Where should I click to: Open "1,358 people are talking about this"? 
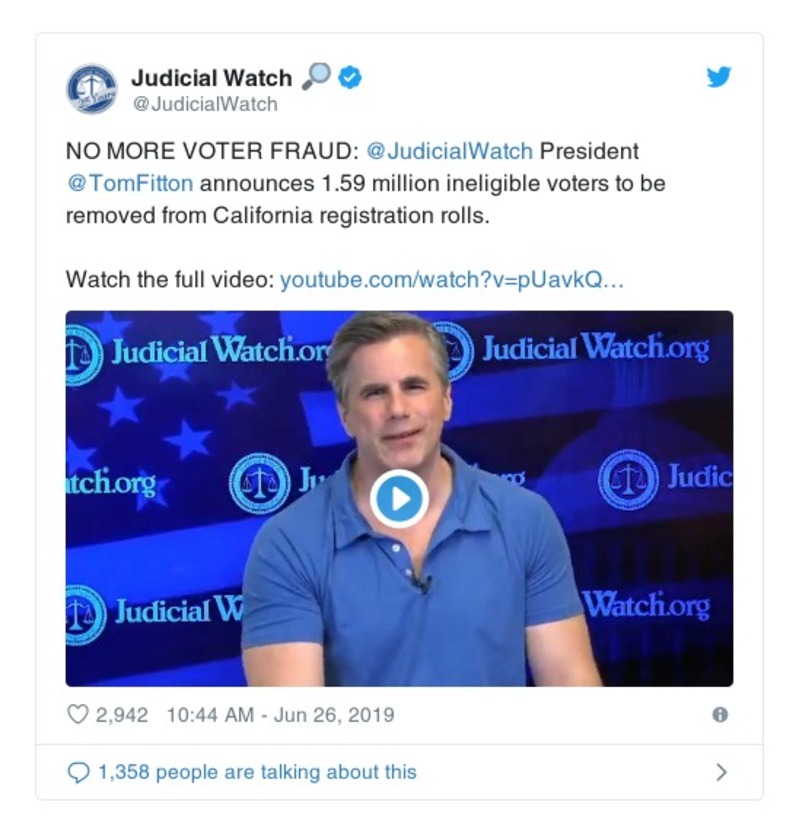coord(257,772)
